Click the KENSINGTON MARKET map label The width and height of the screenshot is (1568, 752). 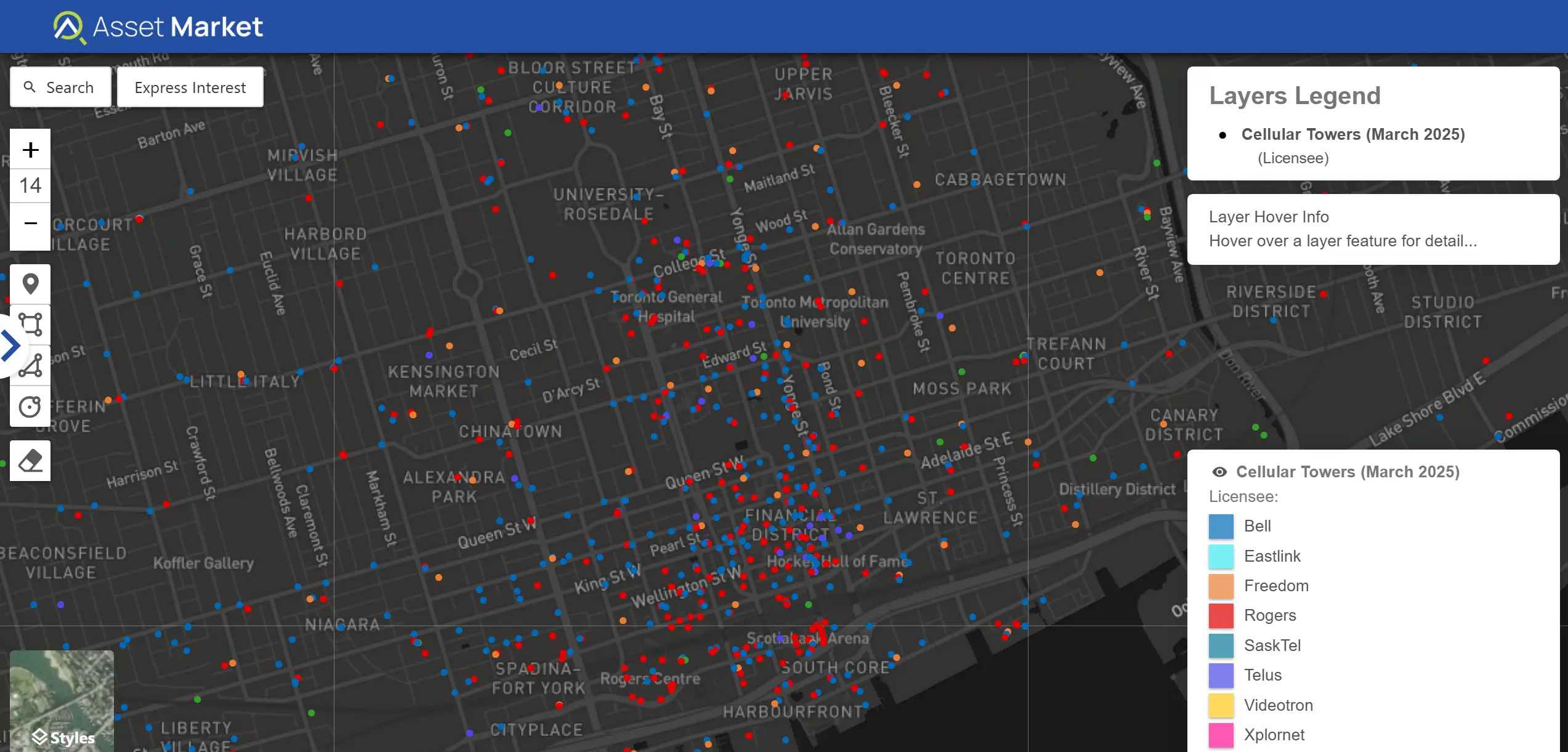[x=443, y=381]
